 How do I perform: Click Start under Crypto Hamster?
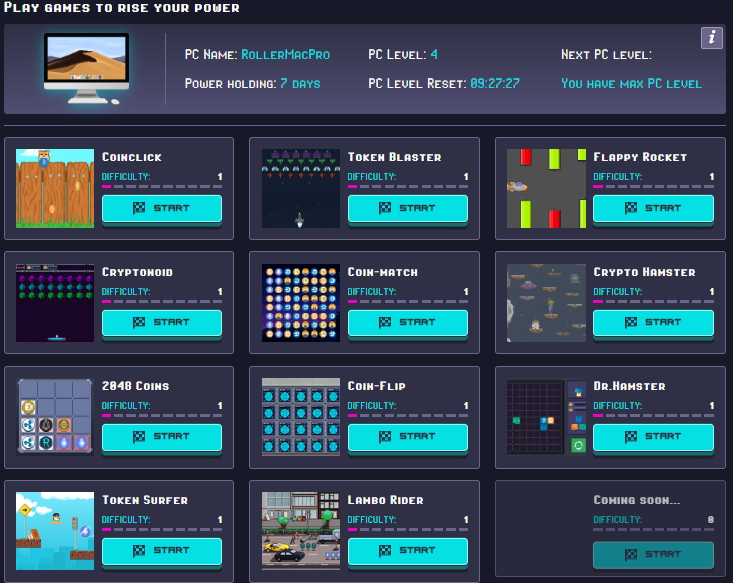(653, 322)
